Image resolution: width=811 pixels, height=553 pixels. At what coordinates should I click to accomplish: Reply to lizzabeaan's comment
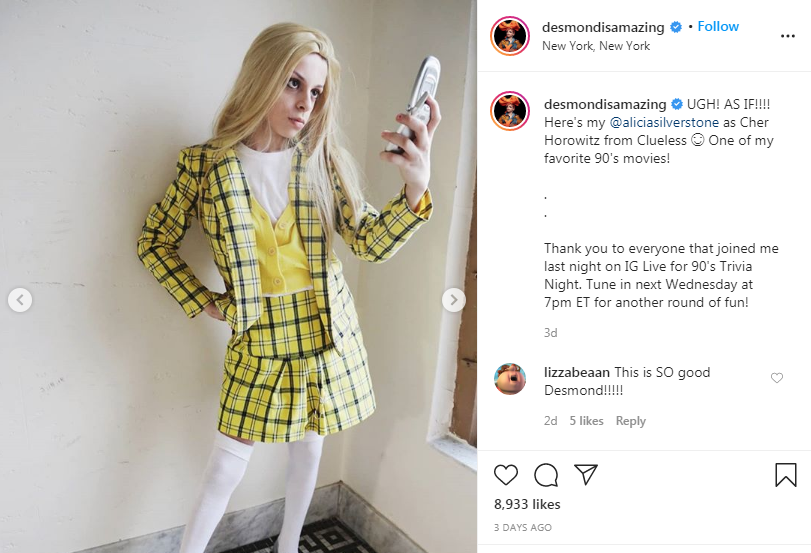630,421
